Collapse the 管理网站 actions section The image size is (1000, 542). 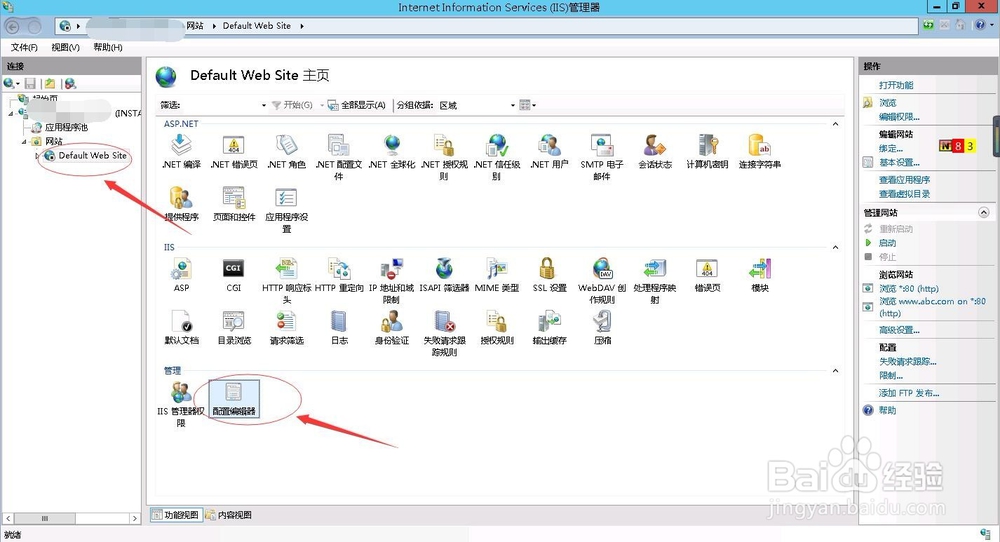pyautogui.click(x=983, y=212)
